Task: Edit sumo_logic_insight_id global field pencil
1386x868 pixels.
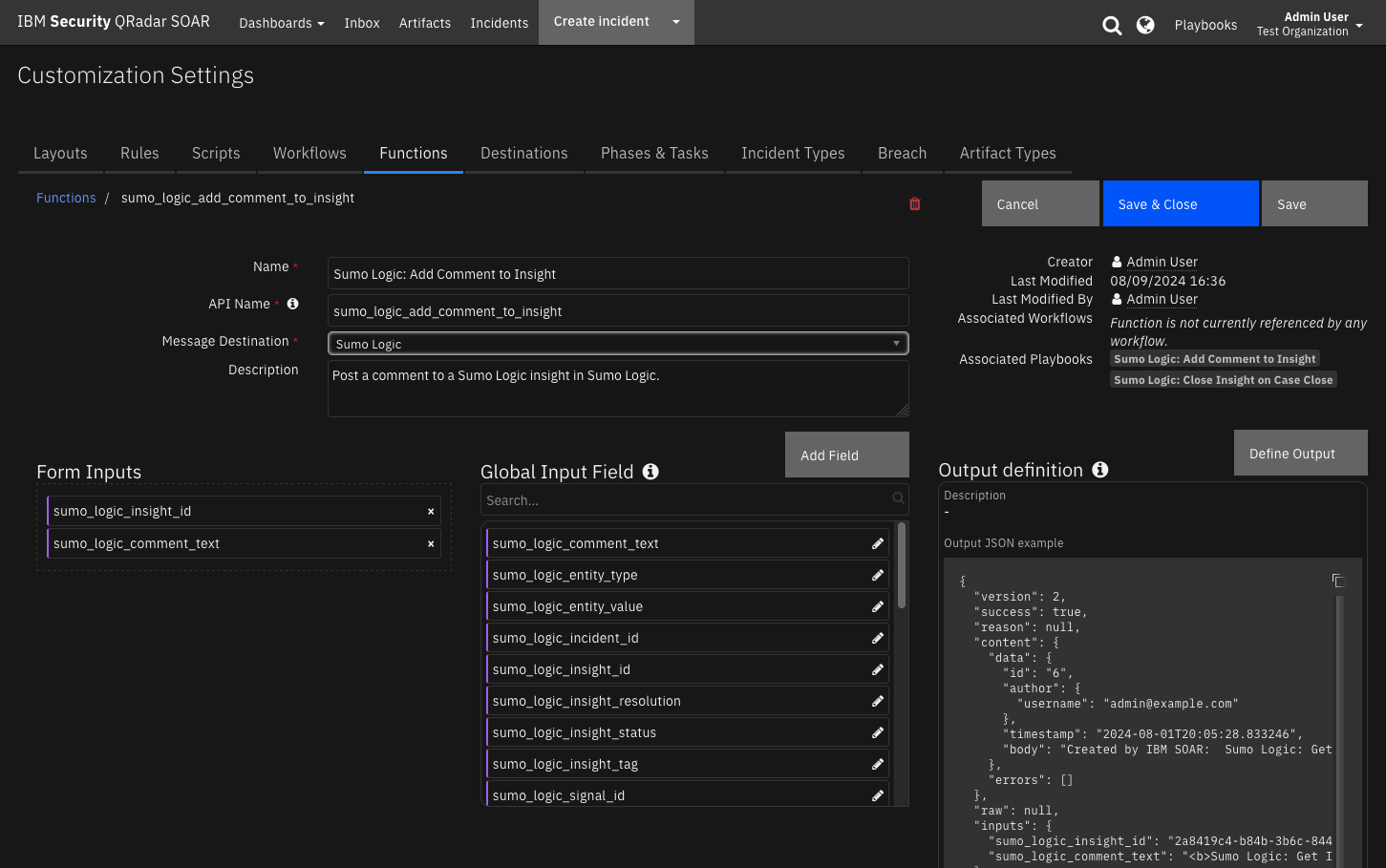Action: point(878,669)
